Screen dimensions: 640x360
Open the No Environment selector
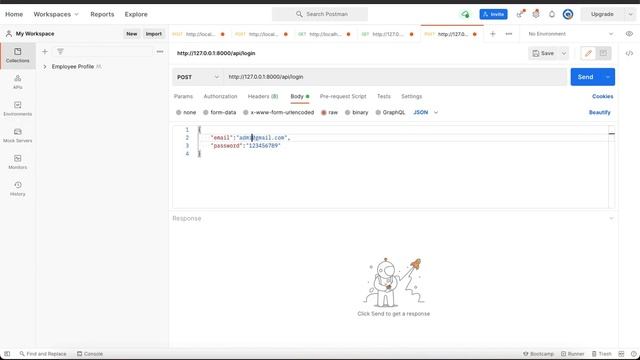[570, 34]
